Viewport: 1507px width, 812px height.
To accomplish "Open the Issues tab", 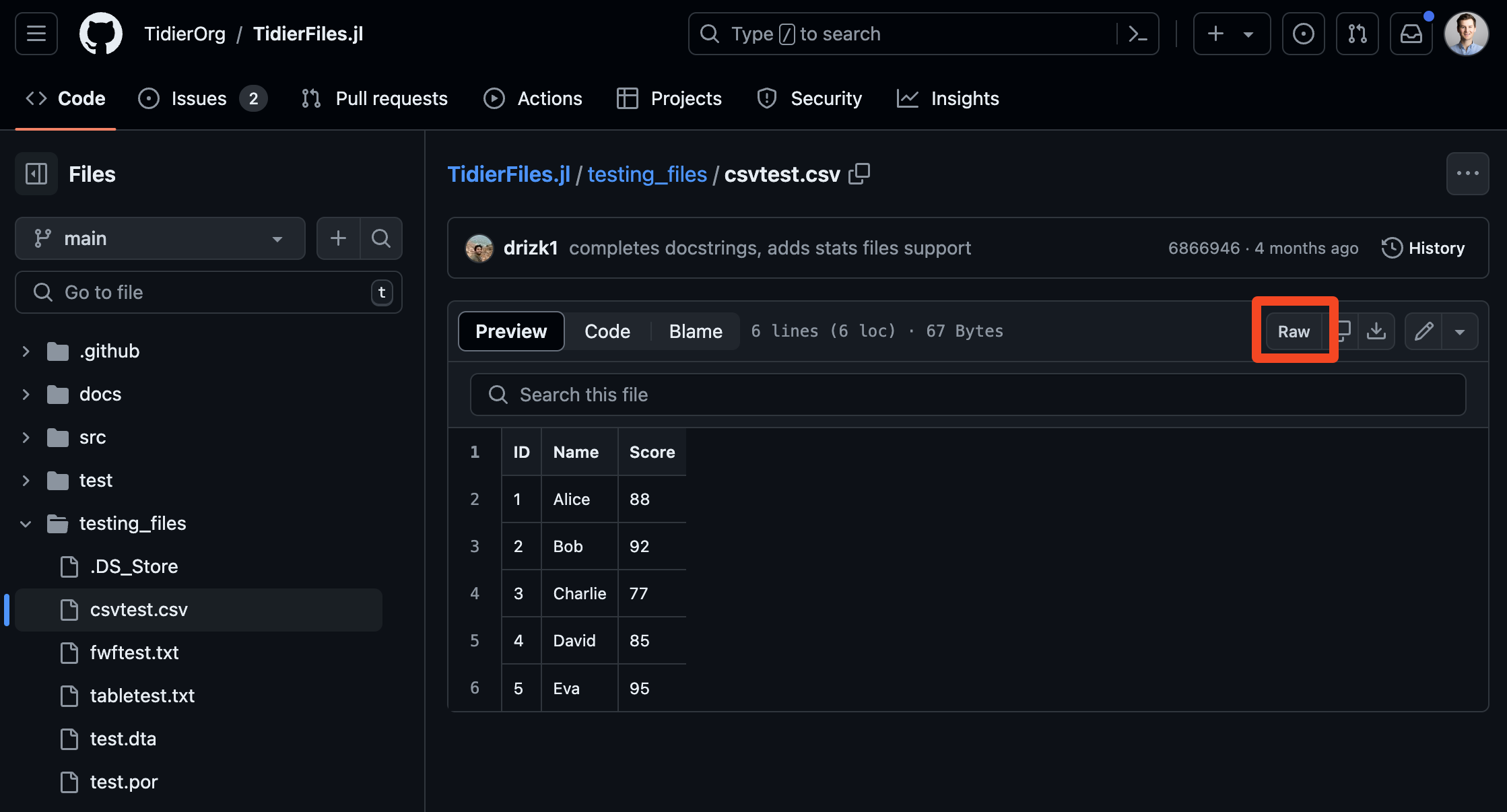I will (199, 98).
